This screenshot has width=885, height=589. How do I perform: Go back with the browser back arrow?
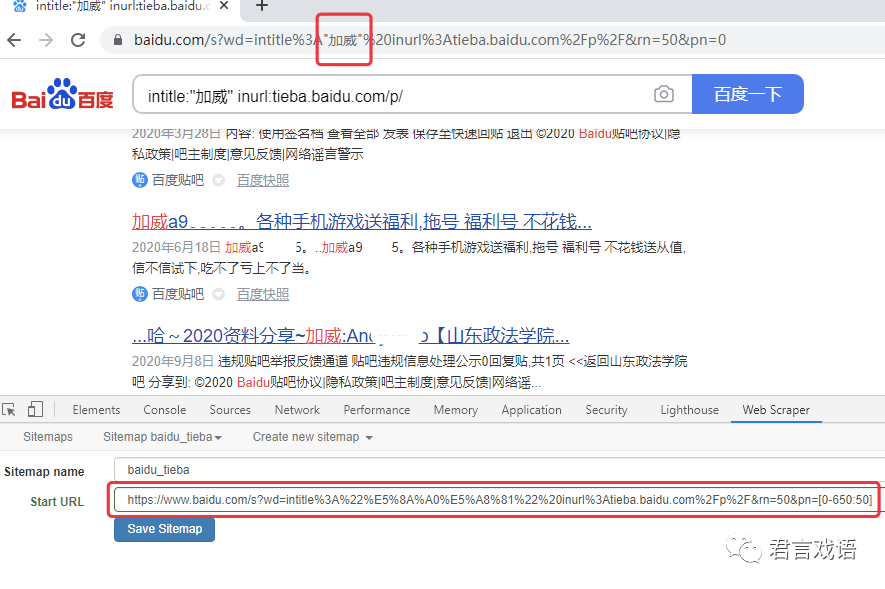click(x=14, y=40)
